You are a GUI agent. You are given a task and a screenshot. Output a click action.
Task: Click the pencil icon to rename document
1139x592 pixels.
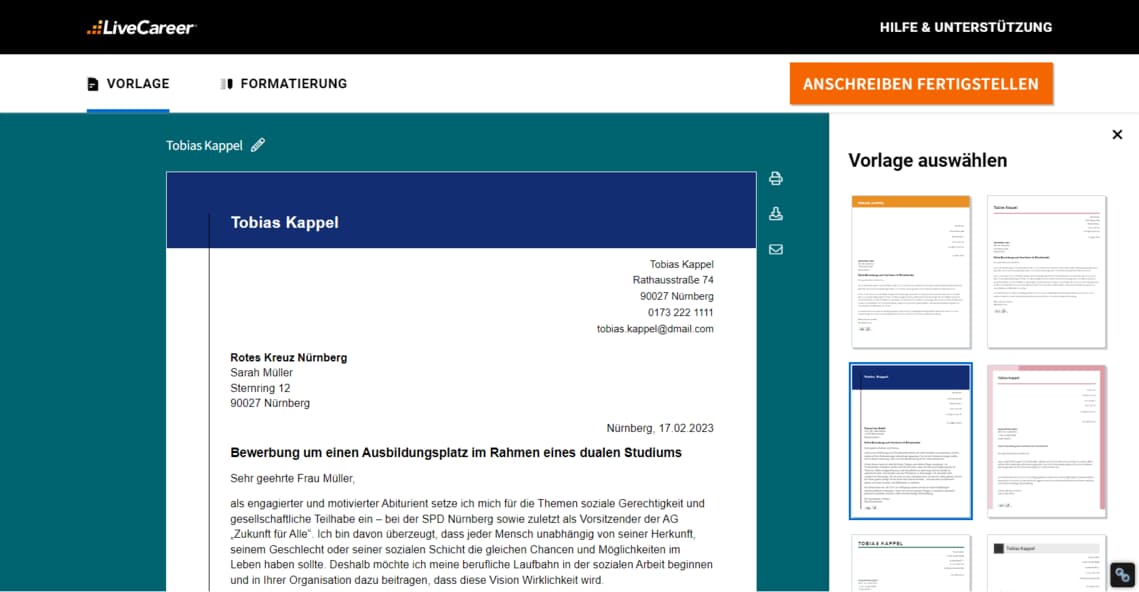pos(258,145)
